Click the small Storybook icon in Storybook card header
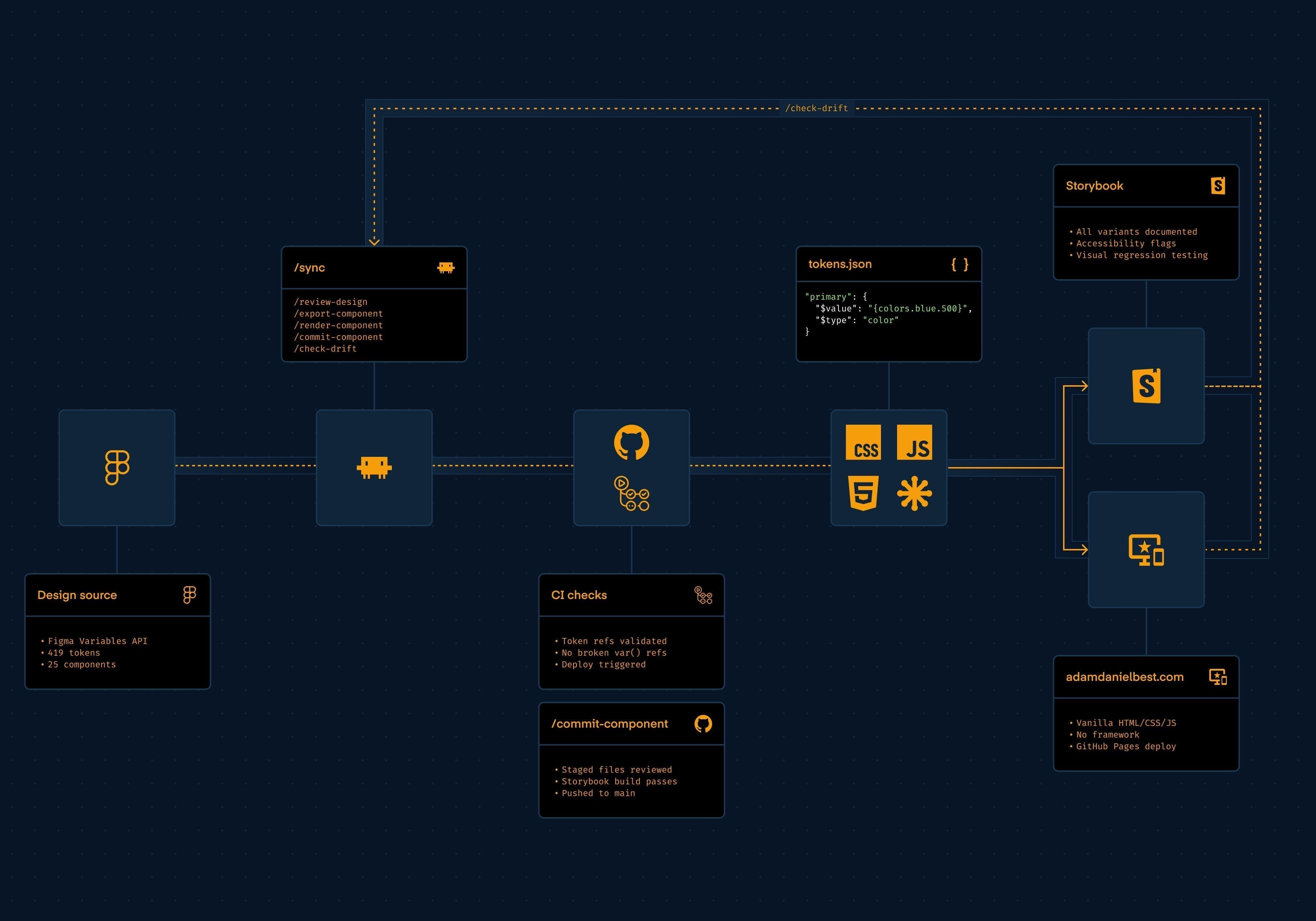Screen dimensions: 1316x921 click(1218, 186)
